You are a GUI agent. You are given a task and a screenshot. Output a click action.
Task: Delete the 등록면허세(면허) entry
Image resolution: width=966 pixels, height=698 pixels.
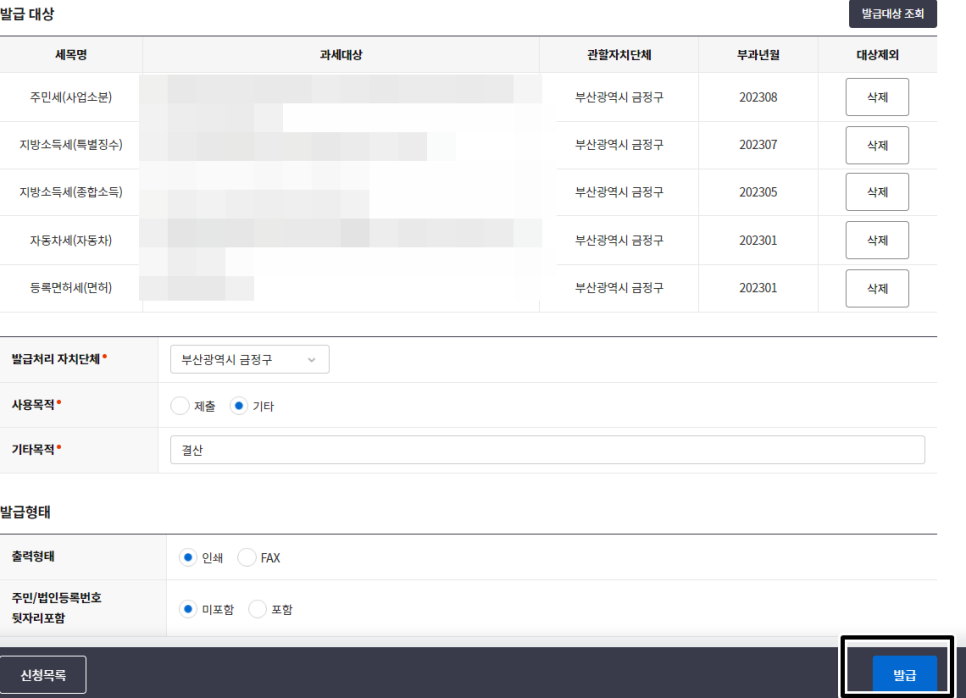pyautogui.click(x=876, y=288)
